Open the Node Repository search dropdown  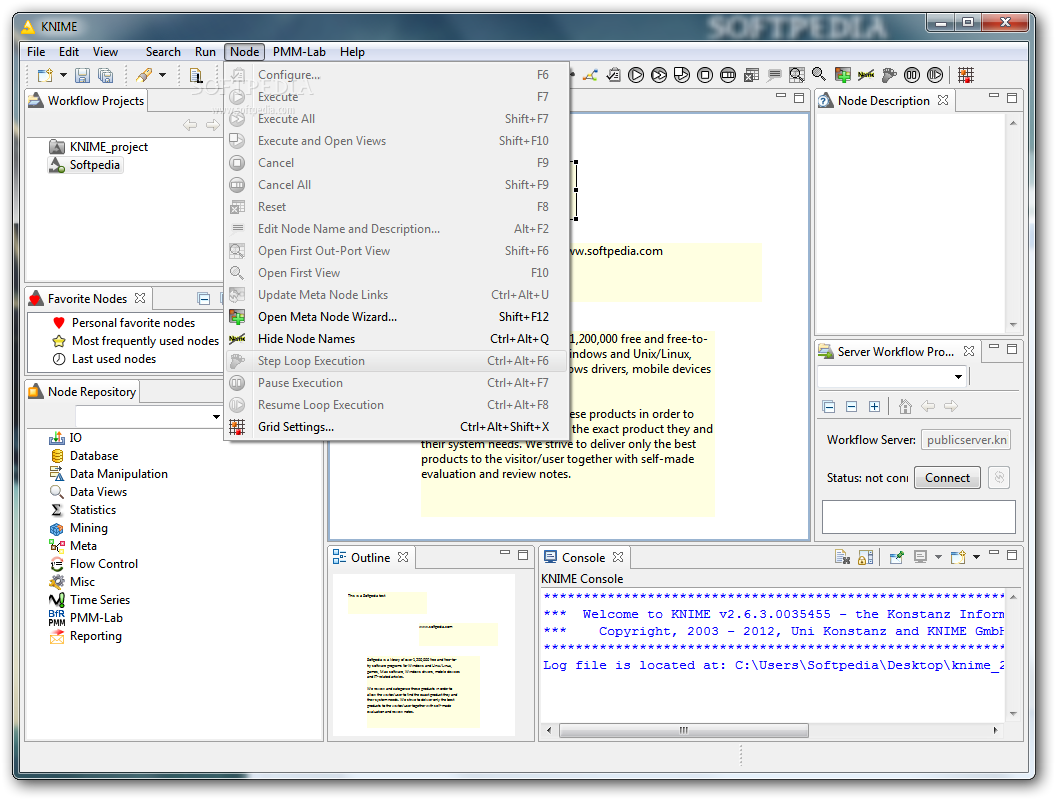tap(216, 417)
